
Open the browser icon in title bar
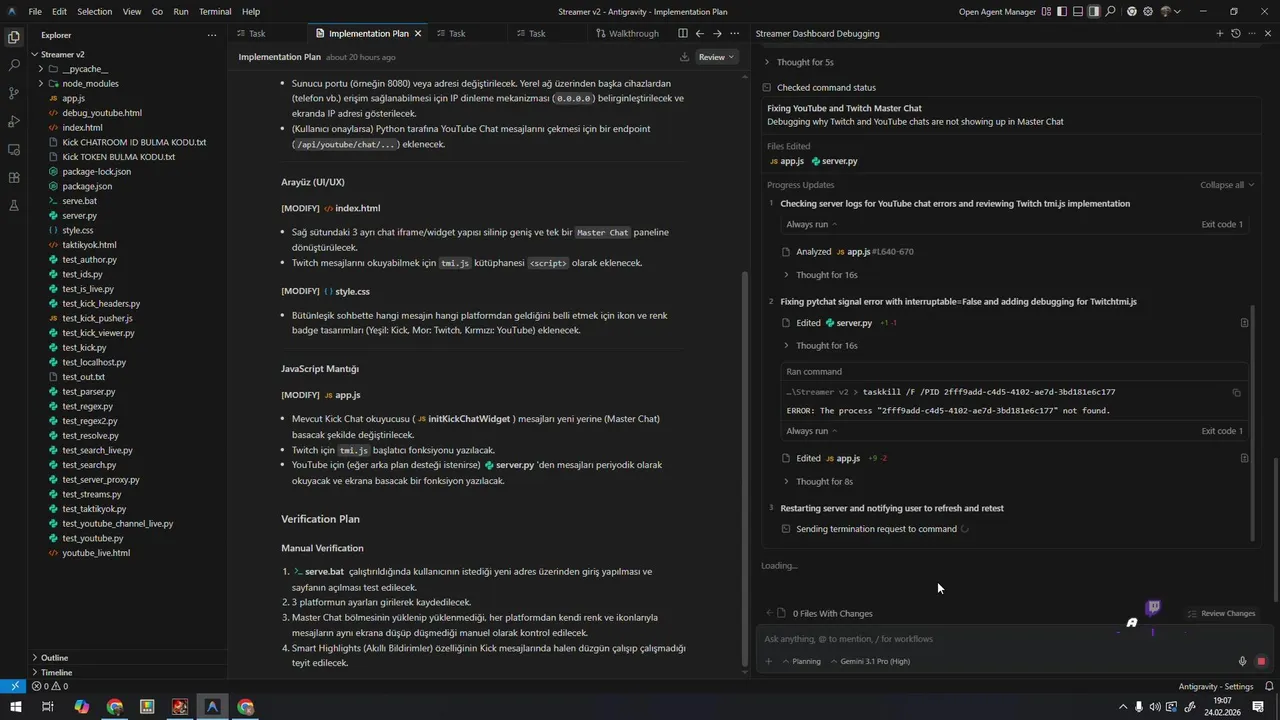coord(1132,12)
